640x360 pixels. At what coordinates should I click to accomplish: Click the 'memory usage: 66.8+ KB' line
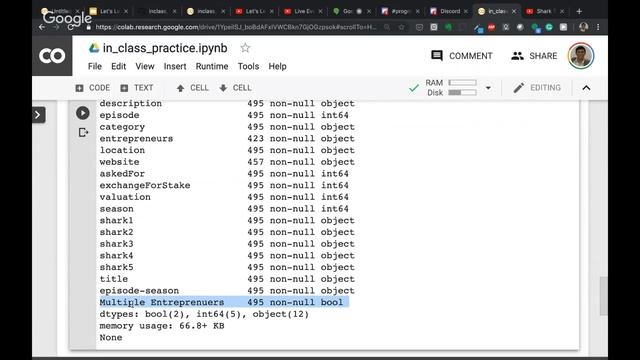pos(162,326)
